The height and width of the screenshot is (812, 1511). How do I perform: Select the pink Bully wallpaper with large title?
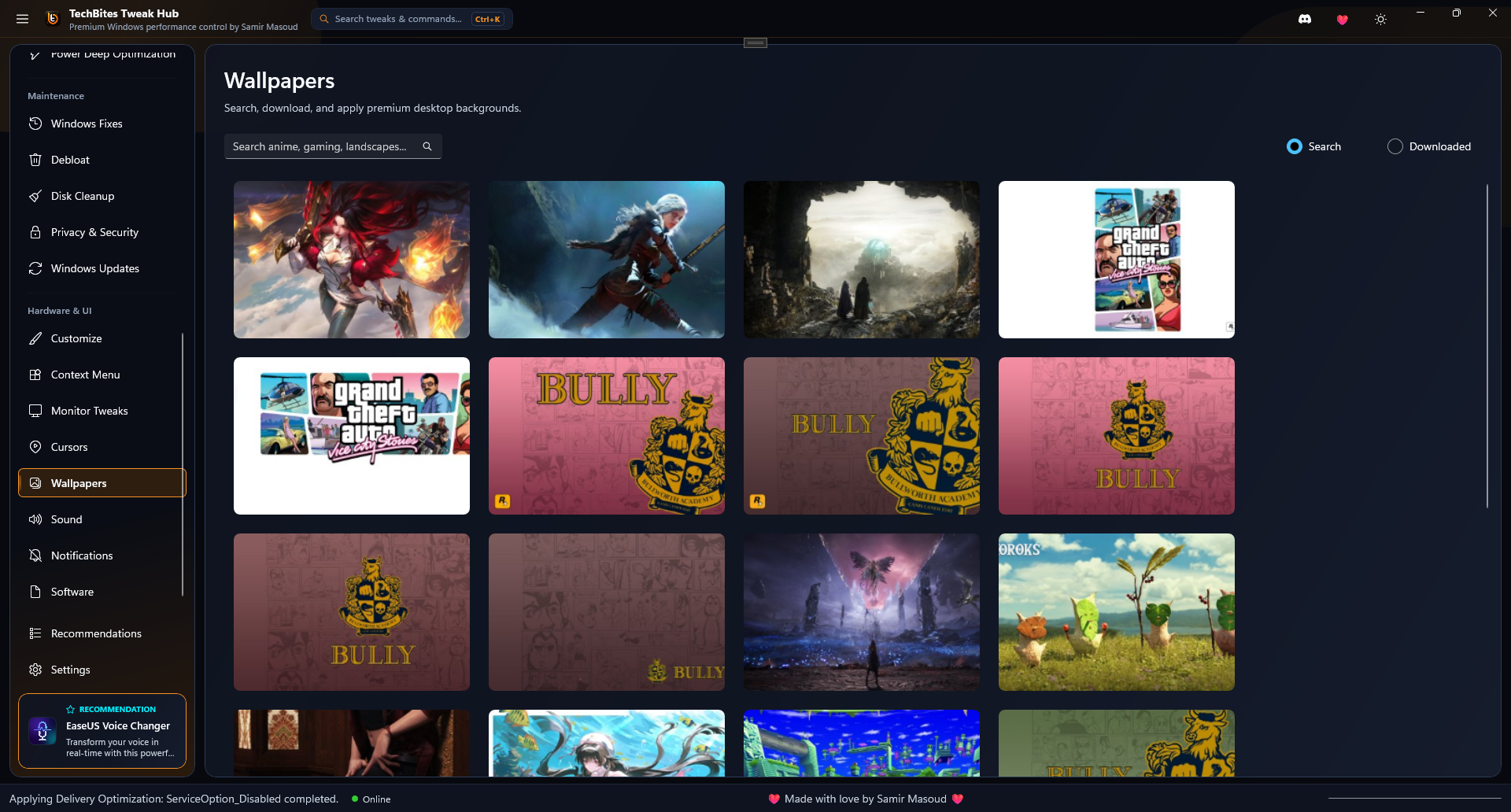tap(607, 436)
